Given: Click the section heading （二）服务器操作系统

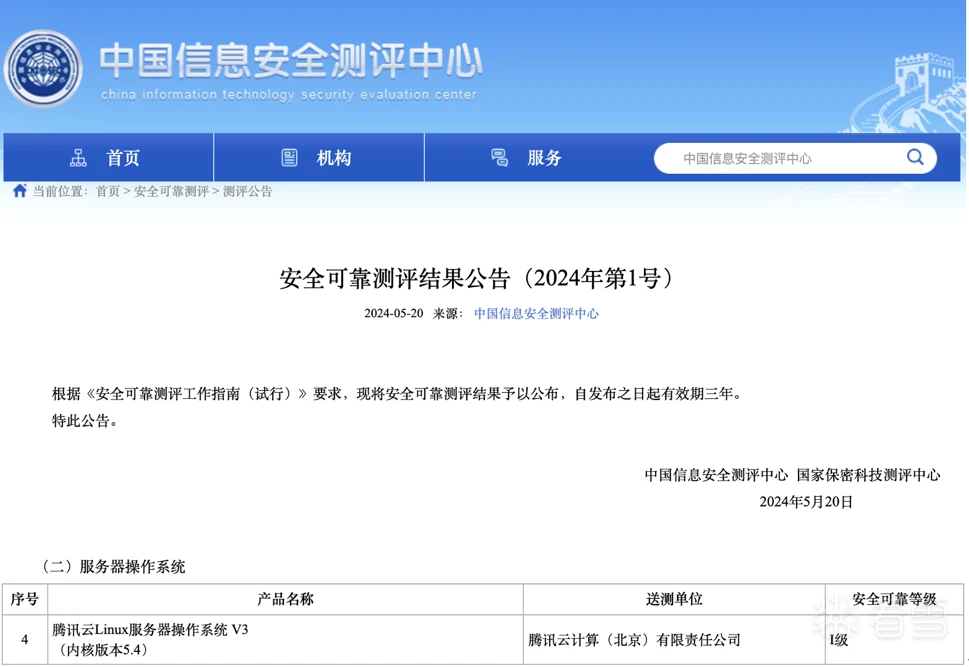Looking at the screenshot, I should click(x=112, y=566).
